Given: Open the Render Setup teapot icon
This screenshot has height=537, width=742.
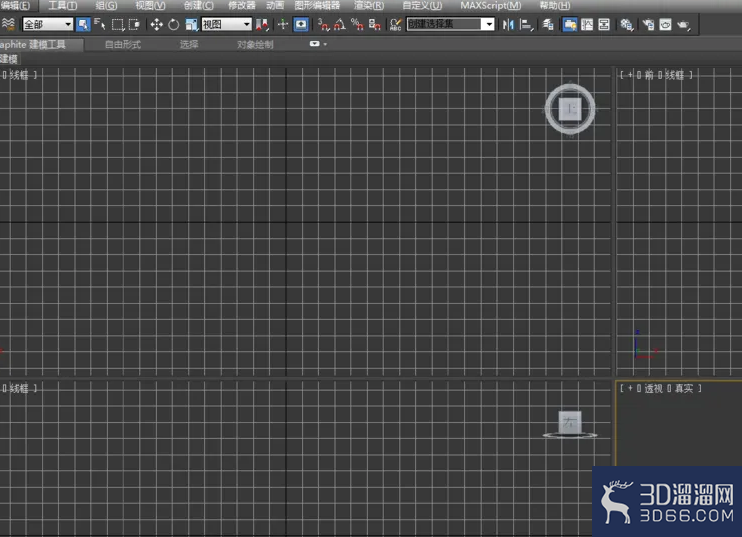Looking at the screenshot, I should pyautogui.click(x=648, y=24).
